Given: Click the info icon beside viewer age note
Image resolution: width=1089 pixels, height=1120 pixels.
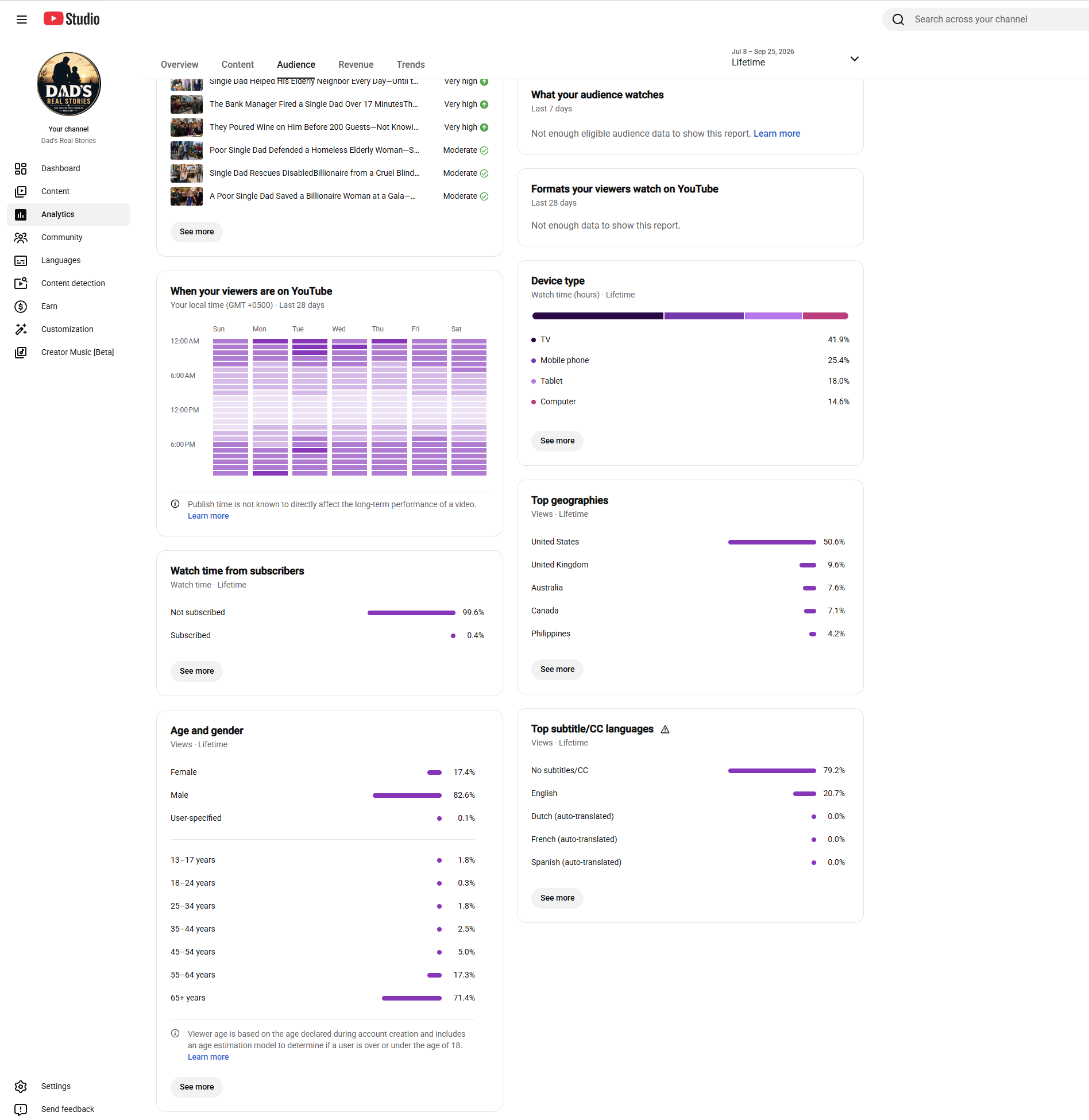Looking at the screenshot, I should pos(175,1033).
